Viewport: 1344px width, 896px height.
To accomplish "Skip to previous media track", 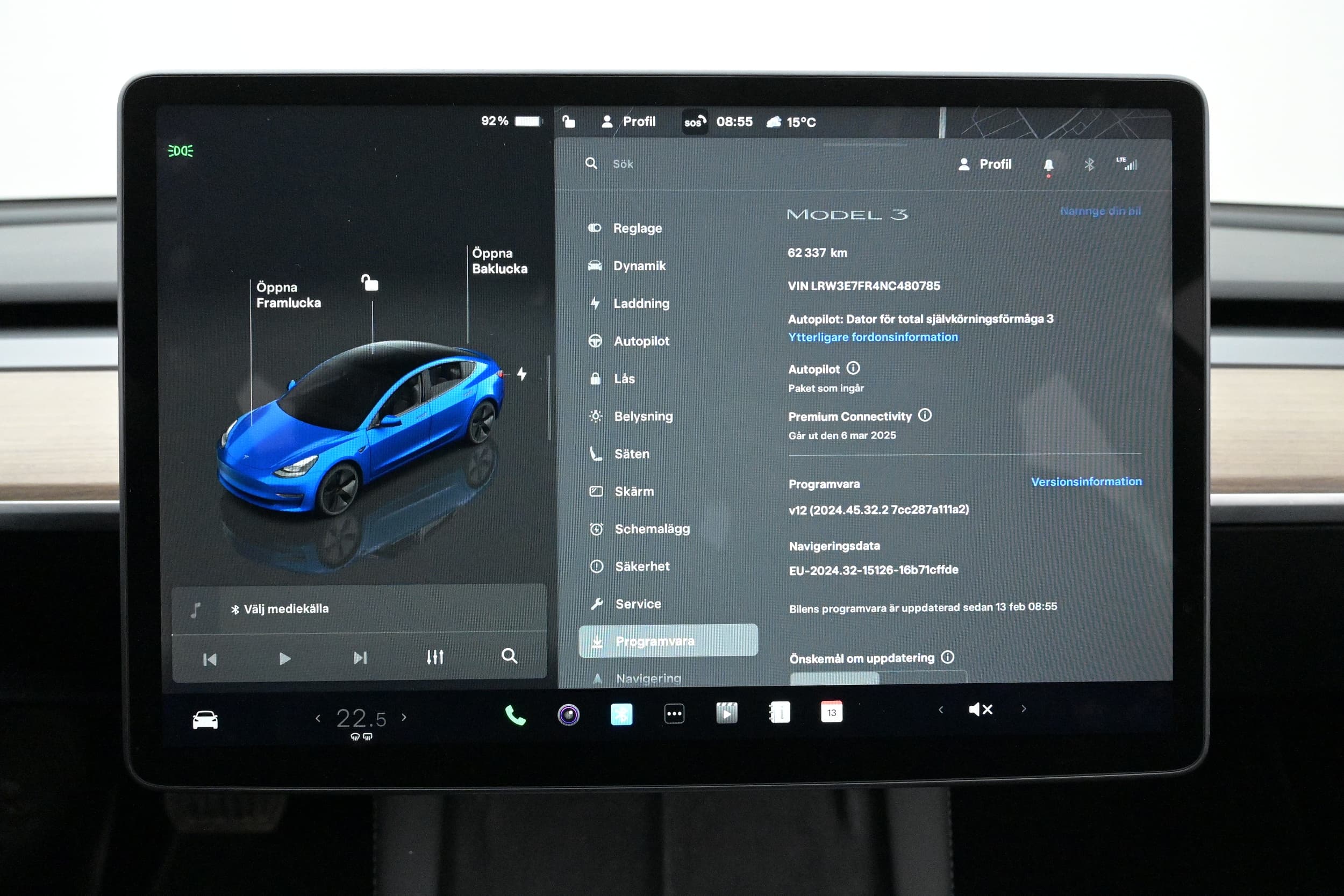I will coord(210,660).
